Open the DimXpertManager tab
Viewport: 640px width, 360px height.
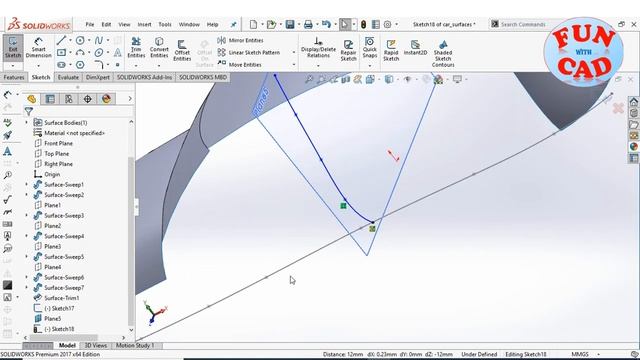[x=87, y=99]
